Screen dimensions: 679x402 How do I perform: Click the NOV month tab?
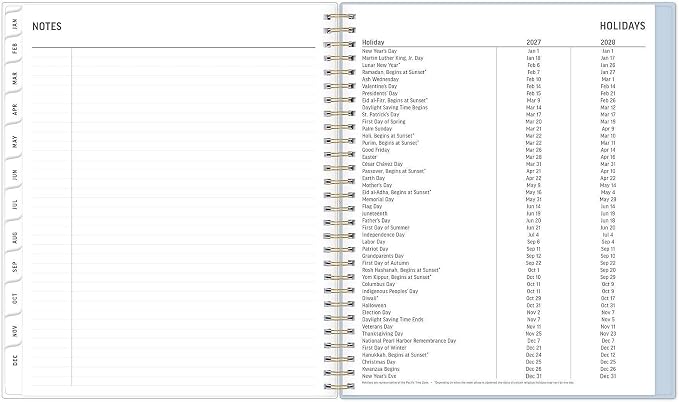click(14, 331)
